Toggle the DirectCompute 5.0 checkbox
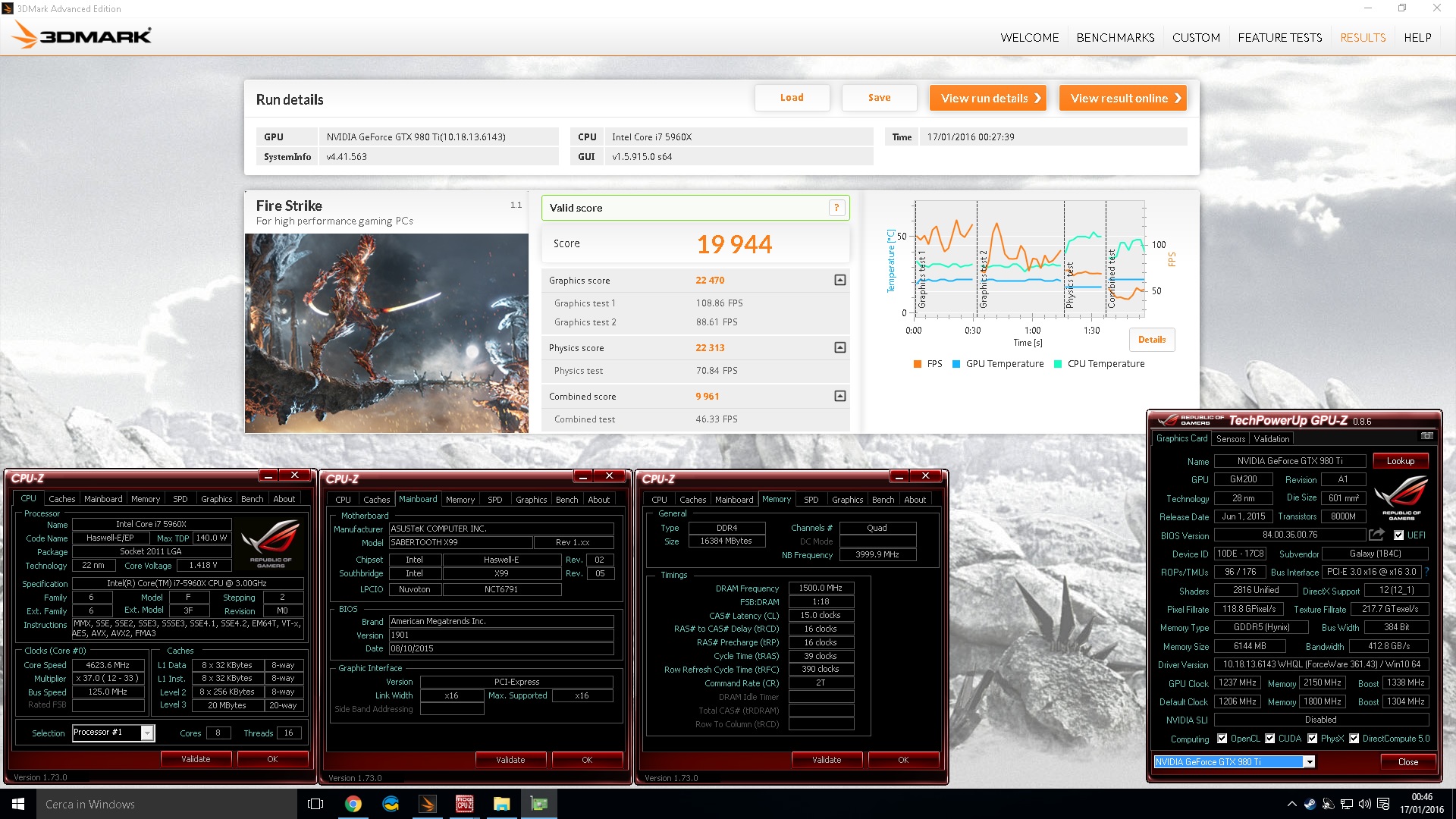Image resolution: width=1456 pixels, height=819 pixels. click(x=1354, y=739)
